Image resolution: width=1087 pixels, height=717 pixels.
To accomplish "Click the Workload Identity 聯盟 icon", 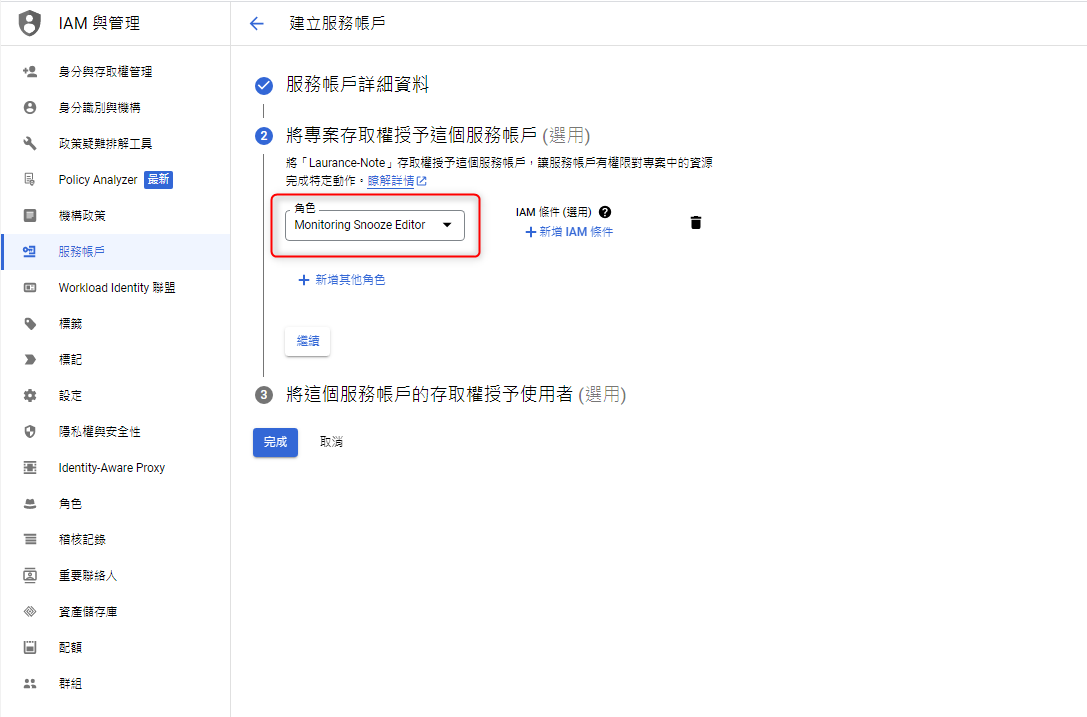I will [30, 288].
